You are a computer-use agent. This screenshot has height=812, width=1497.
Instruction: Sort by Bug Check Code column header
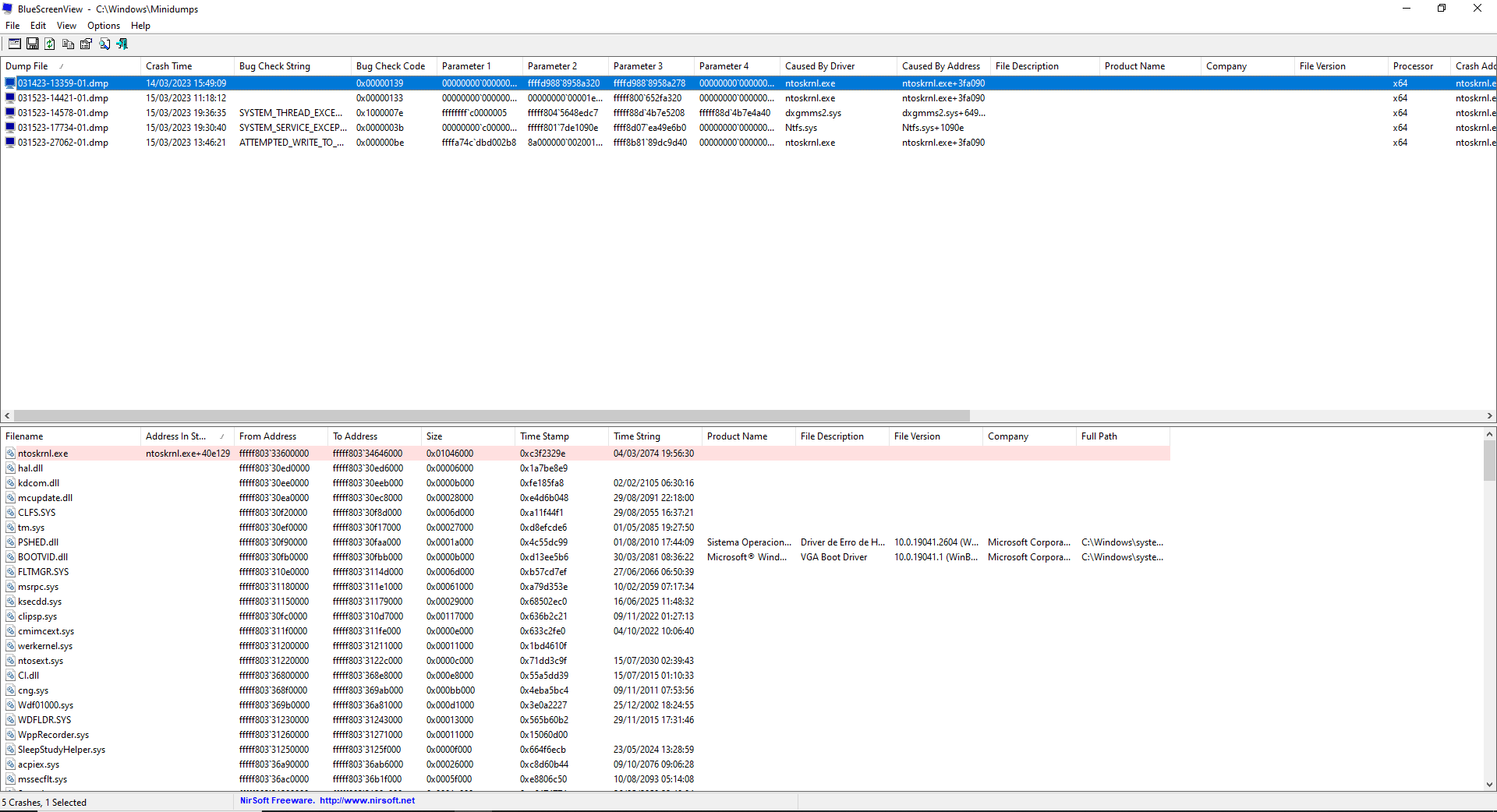(x=394, y=66)
